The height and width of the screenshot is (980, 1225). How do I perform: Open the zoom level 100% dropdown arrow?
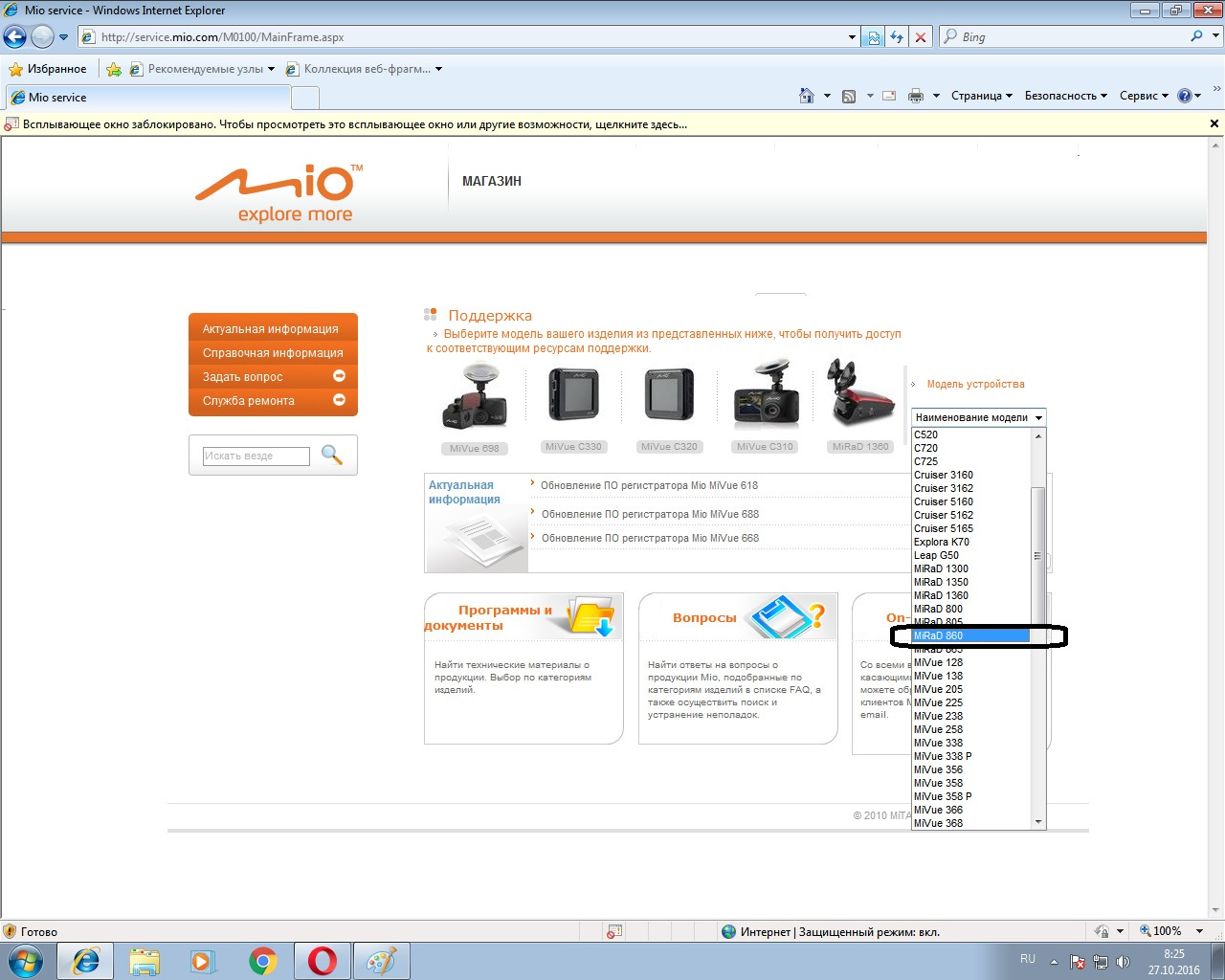coord(1200,931)
